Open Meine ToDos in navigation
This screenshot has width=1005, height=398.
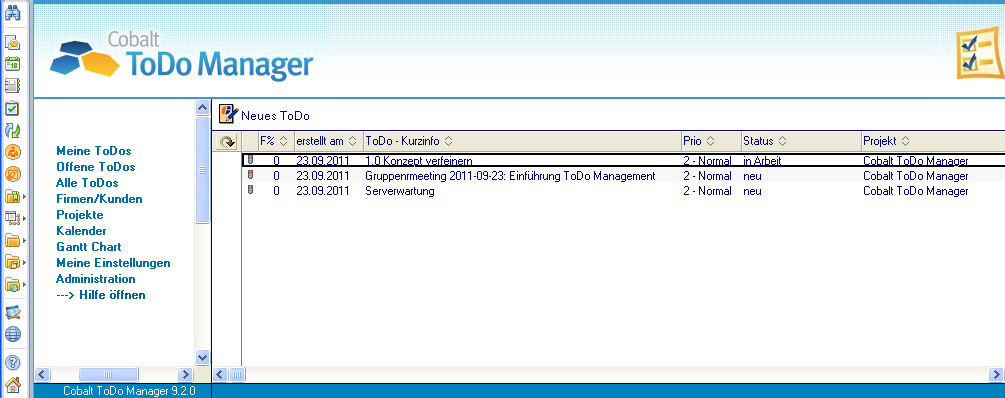pos(94,151)
